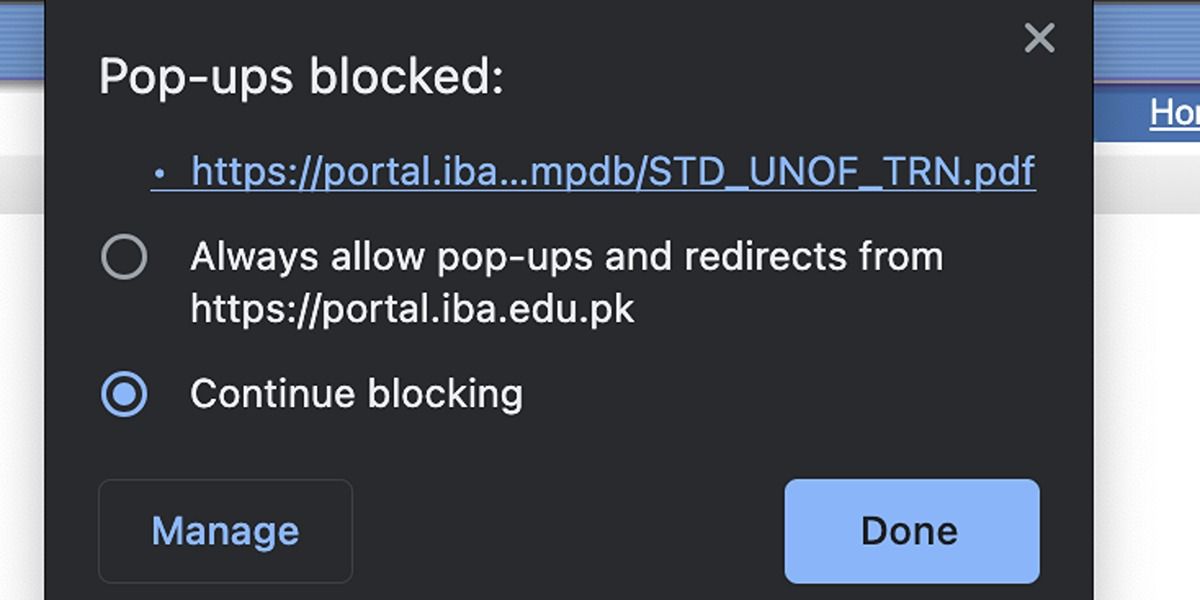1200x600 pixels.
Task: Visit the portal.iba.edu.pk transcript PDF
Action: pyautogui.click(x=614, y=172)
